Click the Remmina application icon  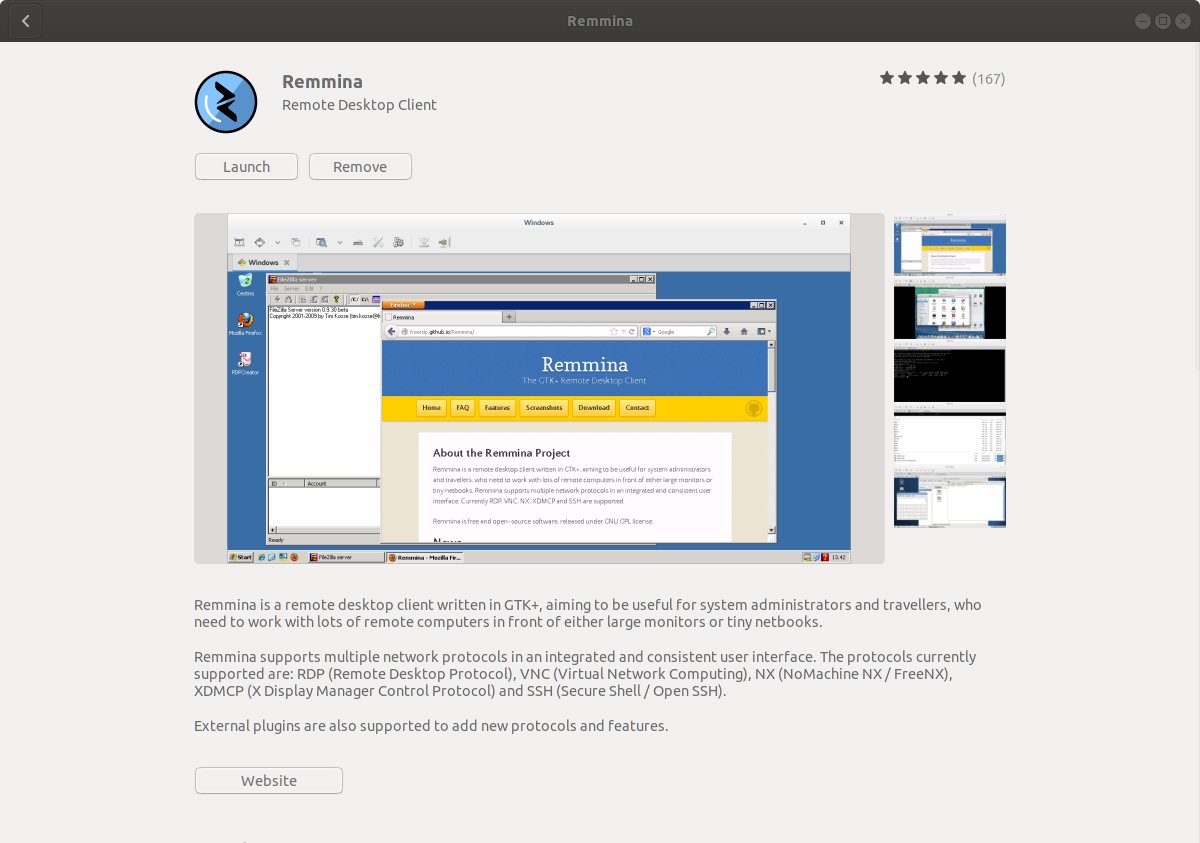point(226,102)
